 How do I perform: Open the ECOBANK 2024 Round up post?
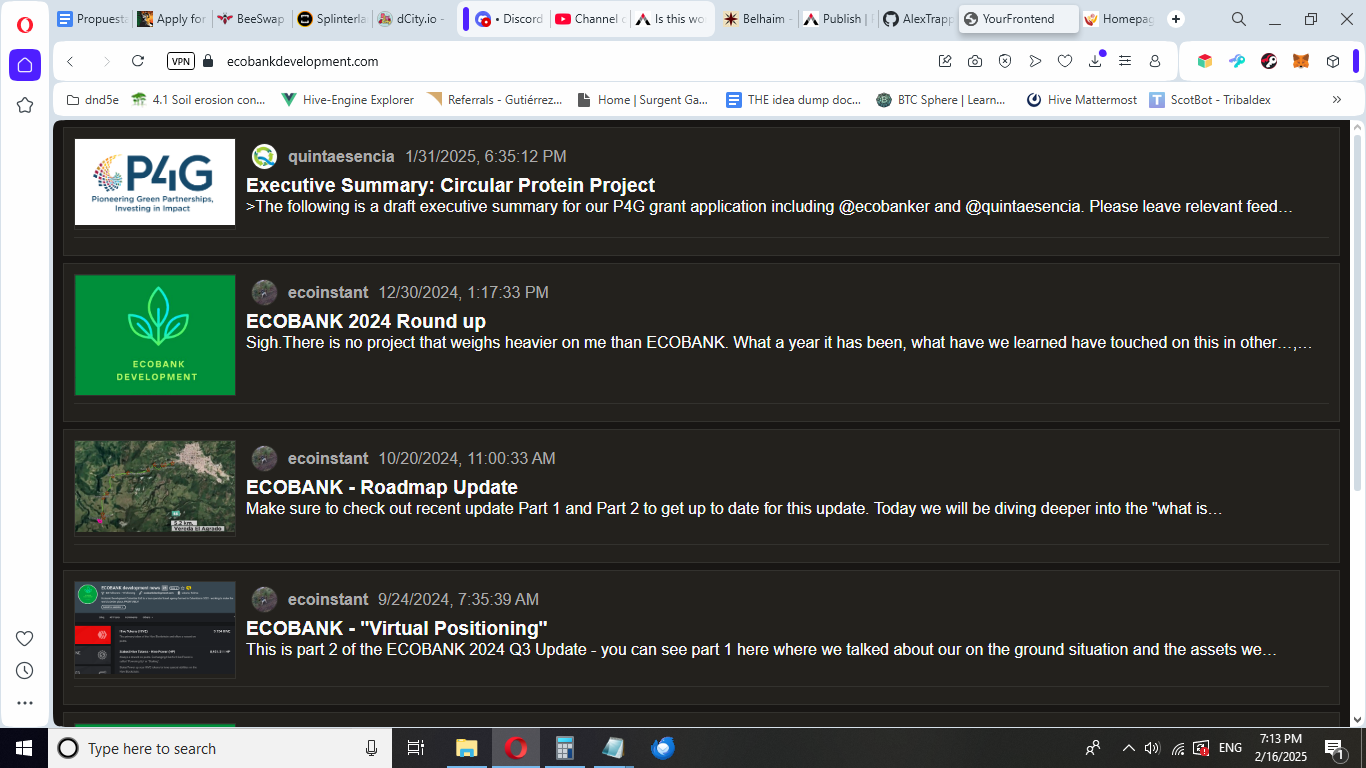[x=366, y=321]
